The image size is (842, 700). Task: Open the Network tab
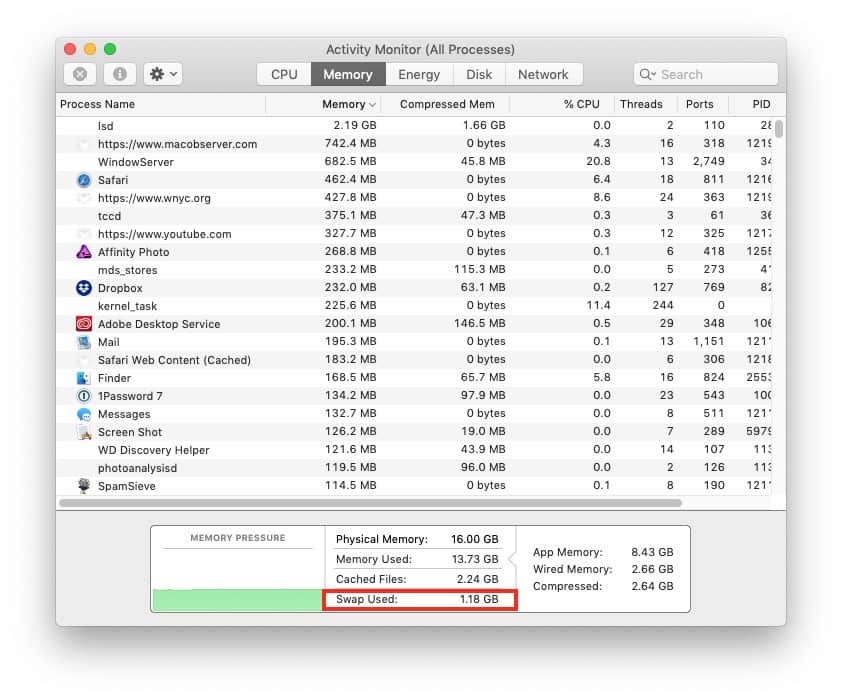pos(543,74)
